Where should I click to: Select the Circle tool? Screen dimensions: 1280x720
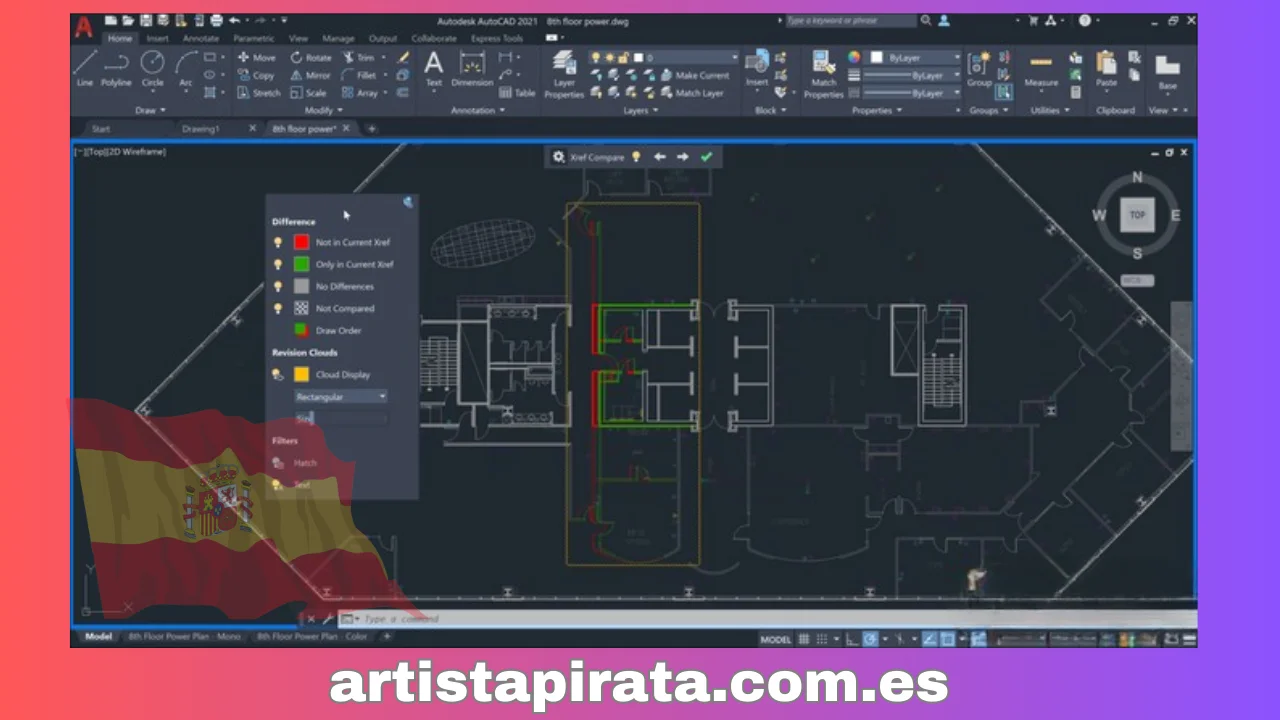point(152,68)
